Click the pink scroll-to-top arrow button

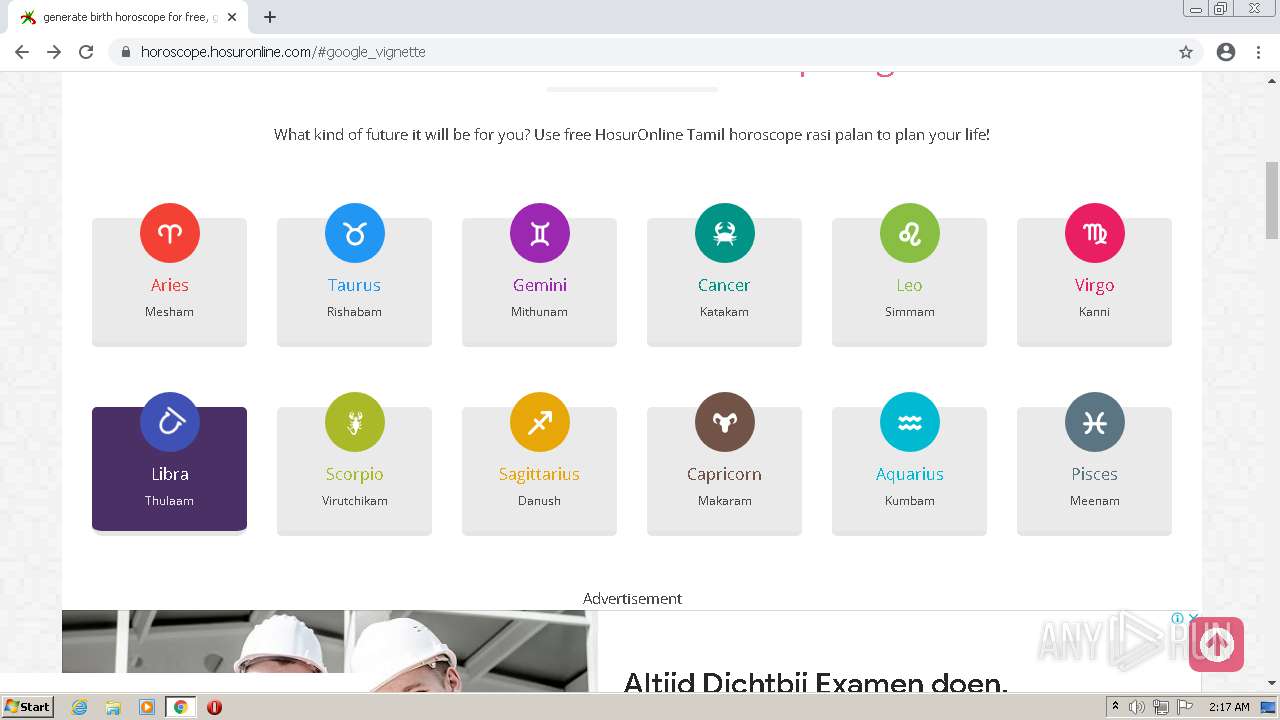[x=1216, y=644]
